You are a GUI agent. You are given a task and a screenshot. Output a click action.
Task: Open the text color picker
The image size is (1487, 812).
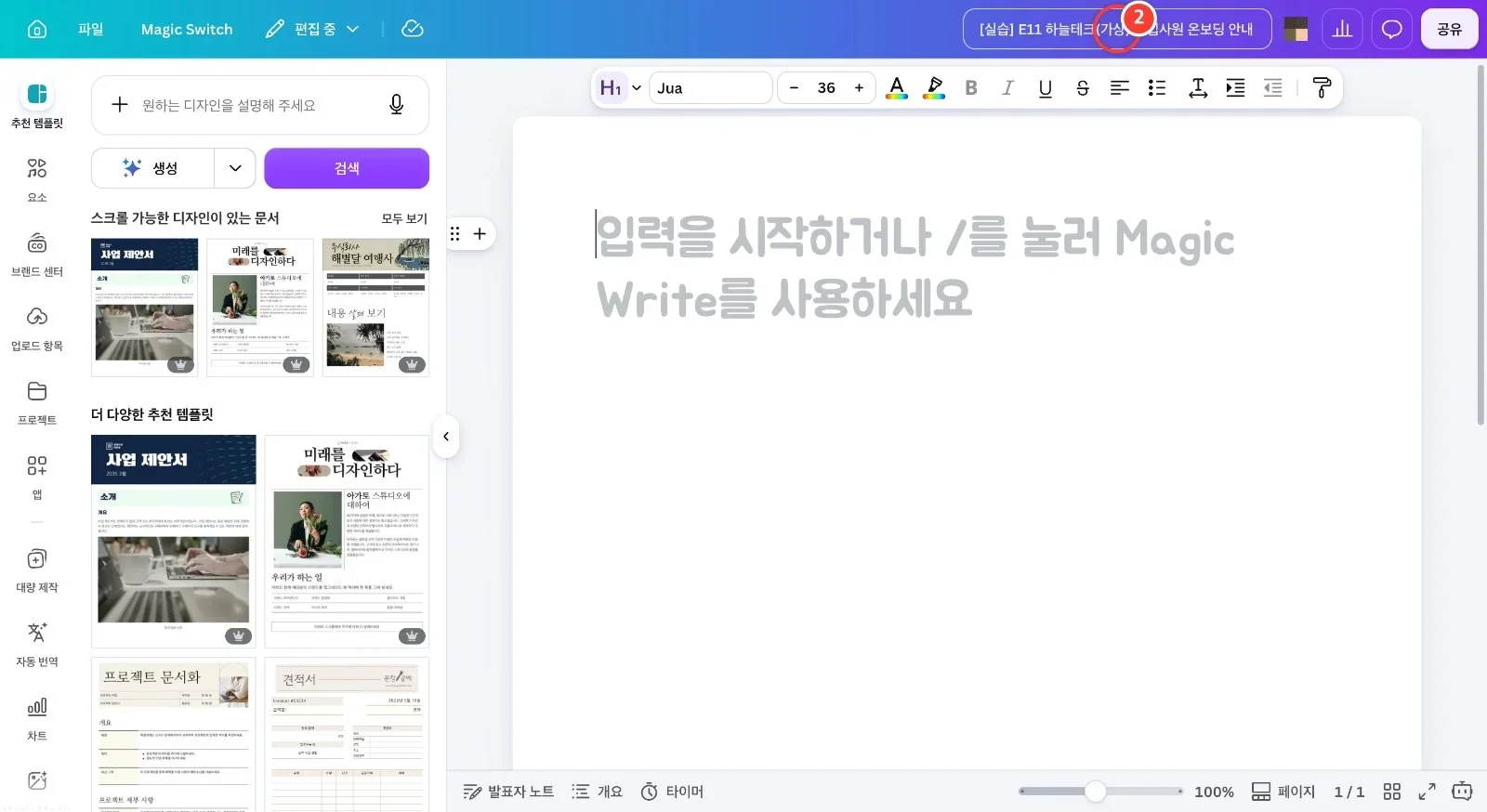[897, 87]
